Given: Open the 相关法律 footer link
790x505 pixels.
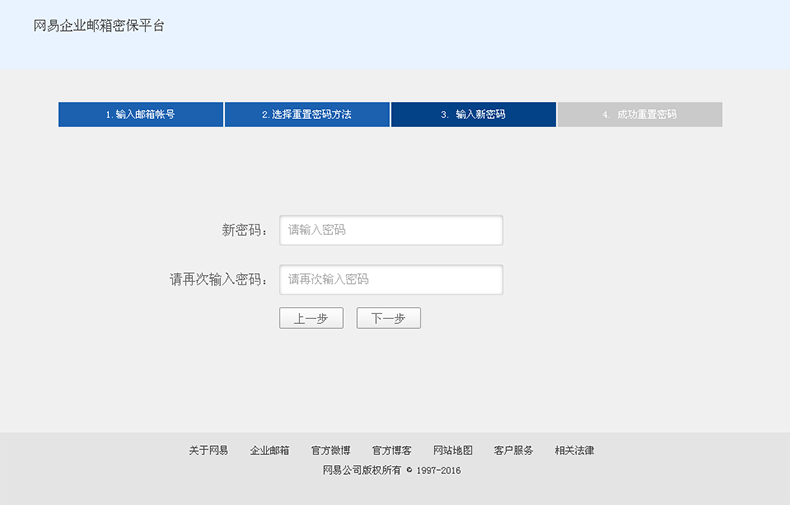Looking at the screenshot, I should (x=574, y=451).
